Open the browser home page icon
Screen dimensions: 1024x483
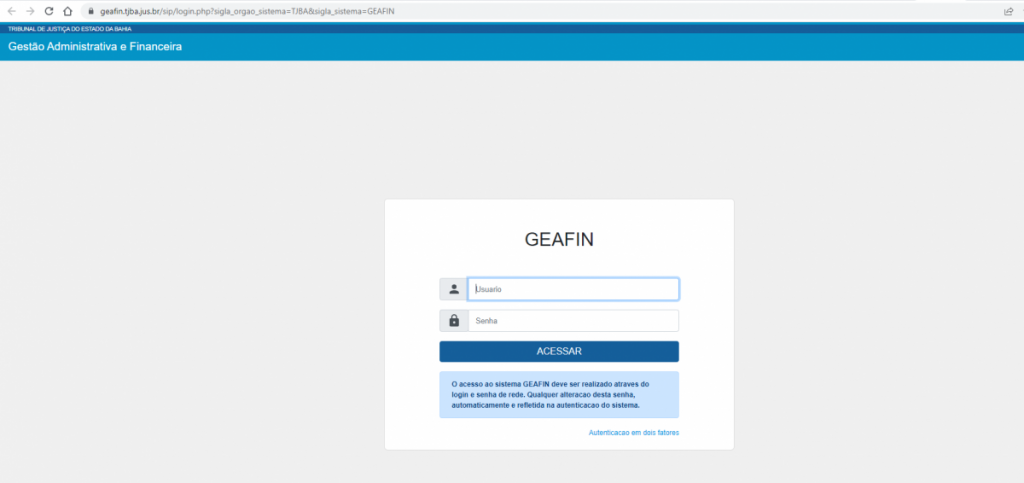tap(67, 11)
